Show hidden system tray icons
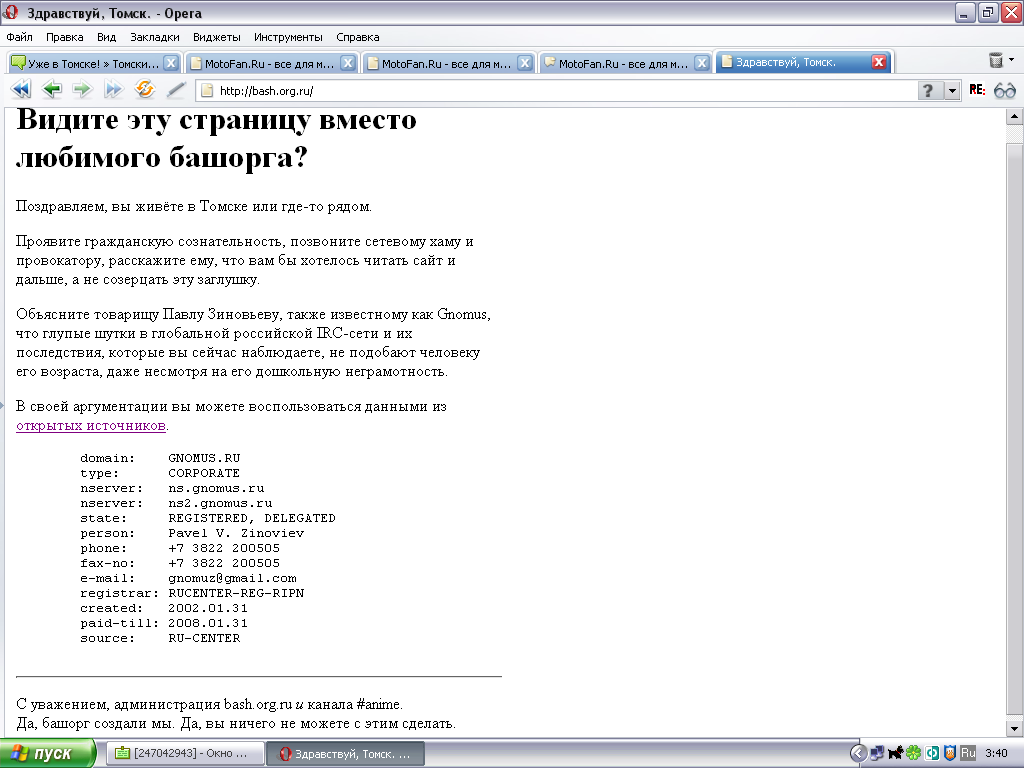The height and width of the screenshot is (768, 1024). pos(859,753)
